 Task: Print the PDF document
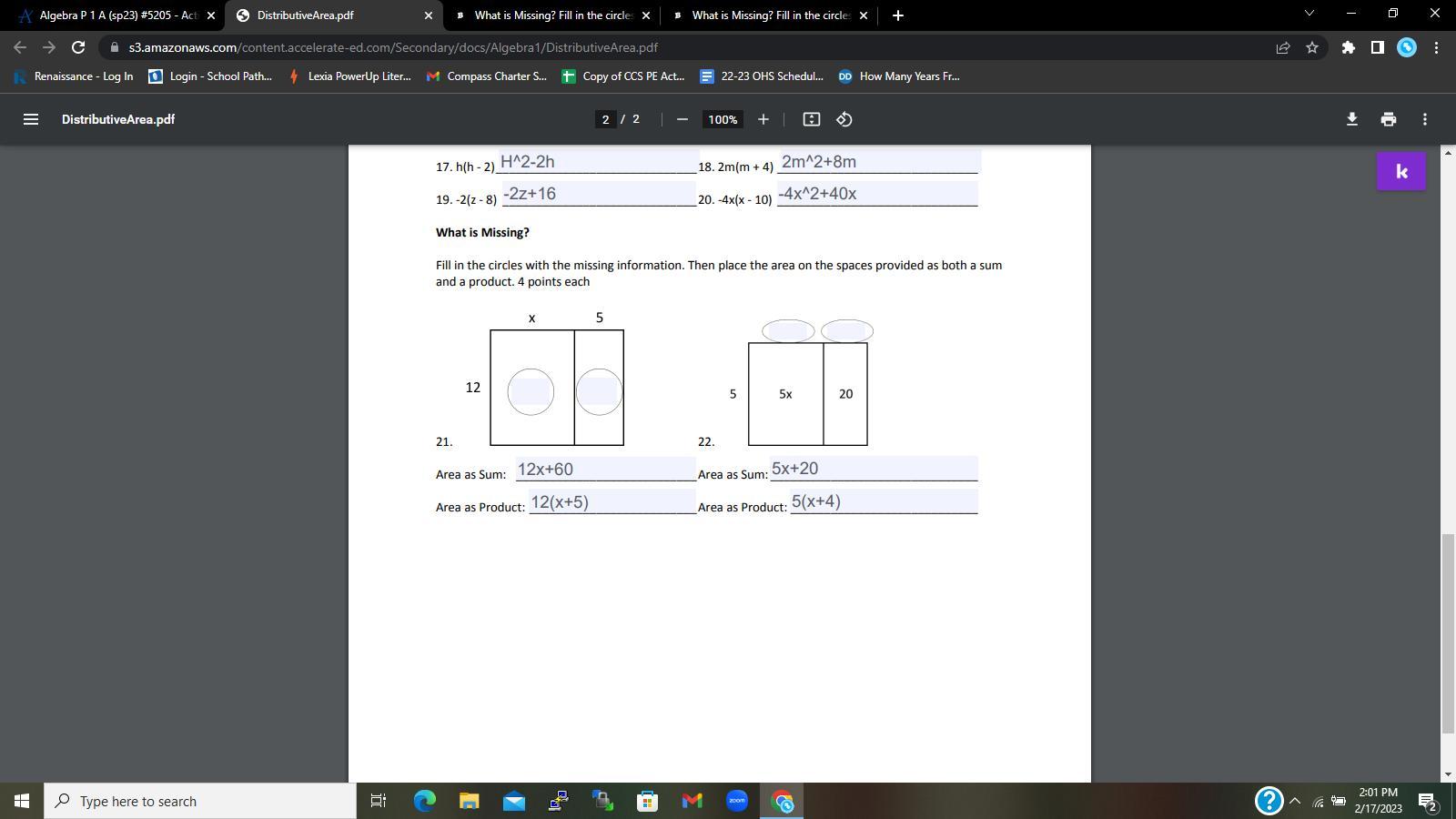point(1388,119)
